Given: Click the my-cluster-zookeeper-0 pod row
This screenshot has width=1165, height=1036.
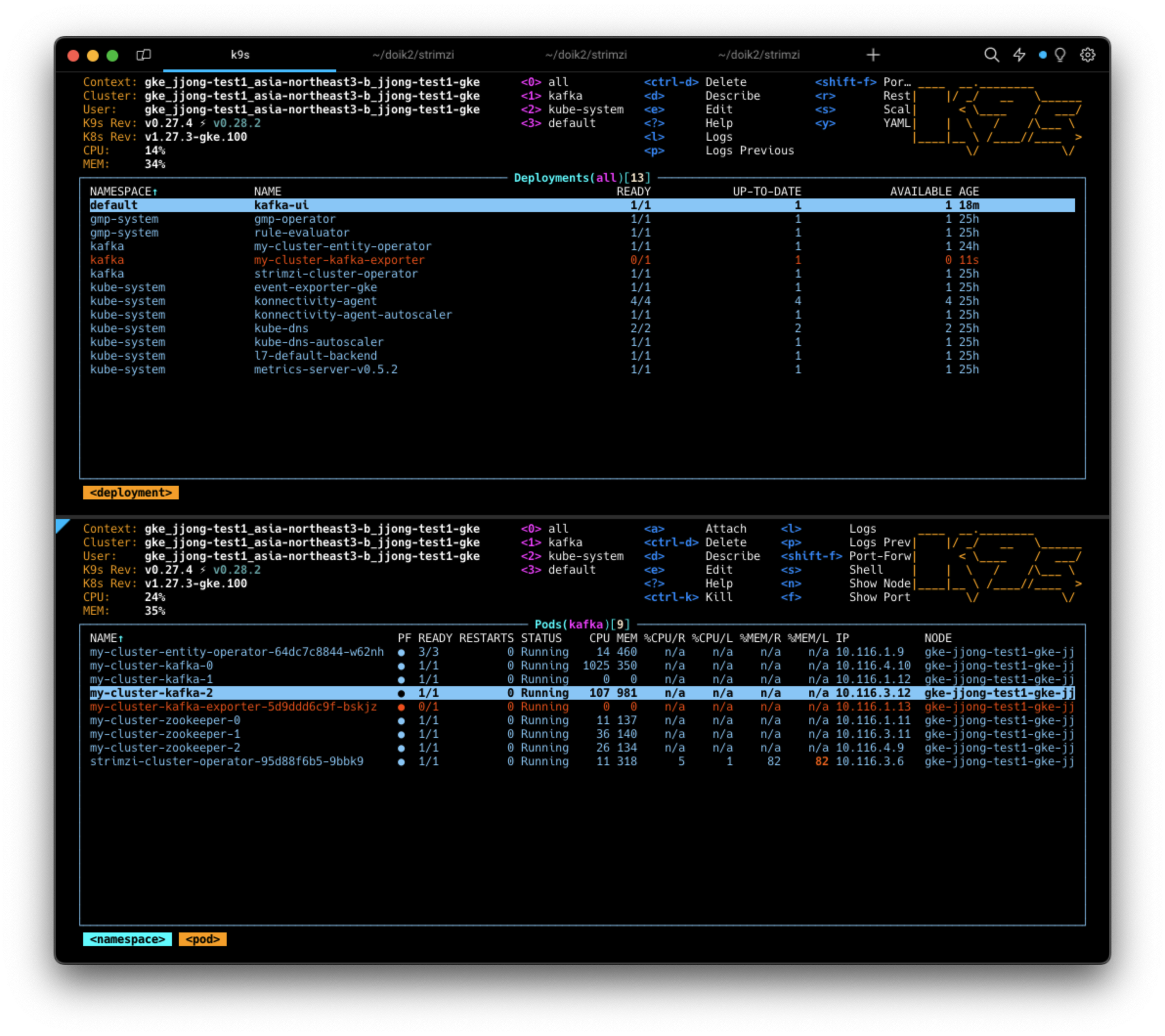Looking at the screenshot, I should tap(165, 720).
